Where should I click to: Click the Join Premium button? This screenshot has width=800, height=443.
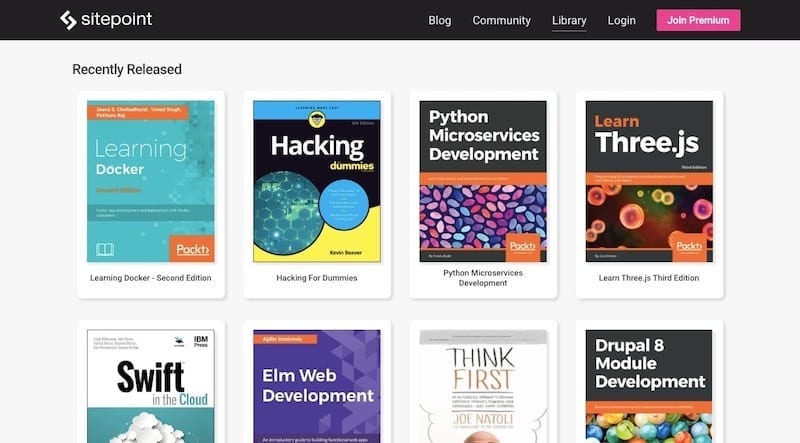698,20
